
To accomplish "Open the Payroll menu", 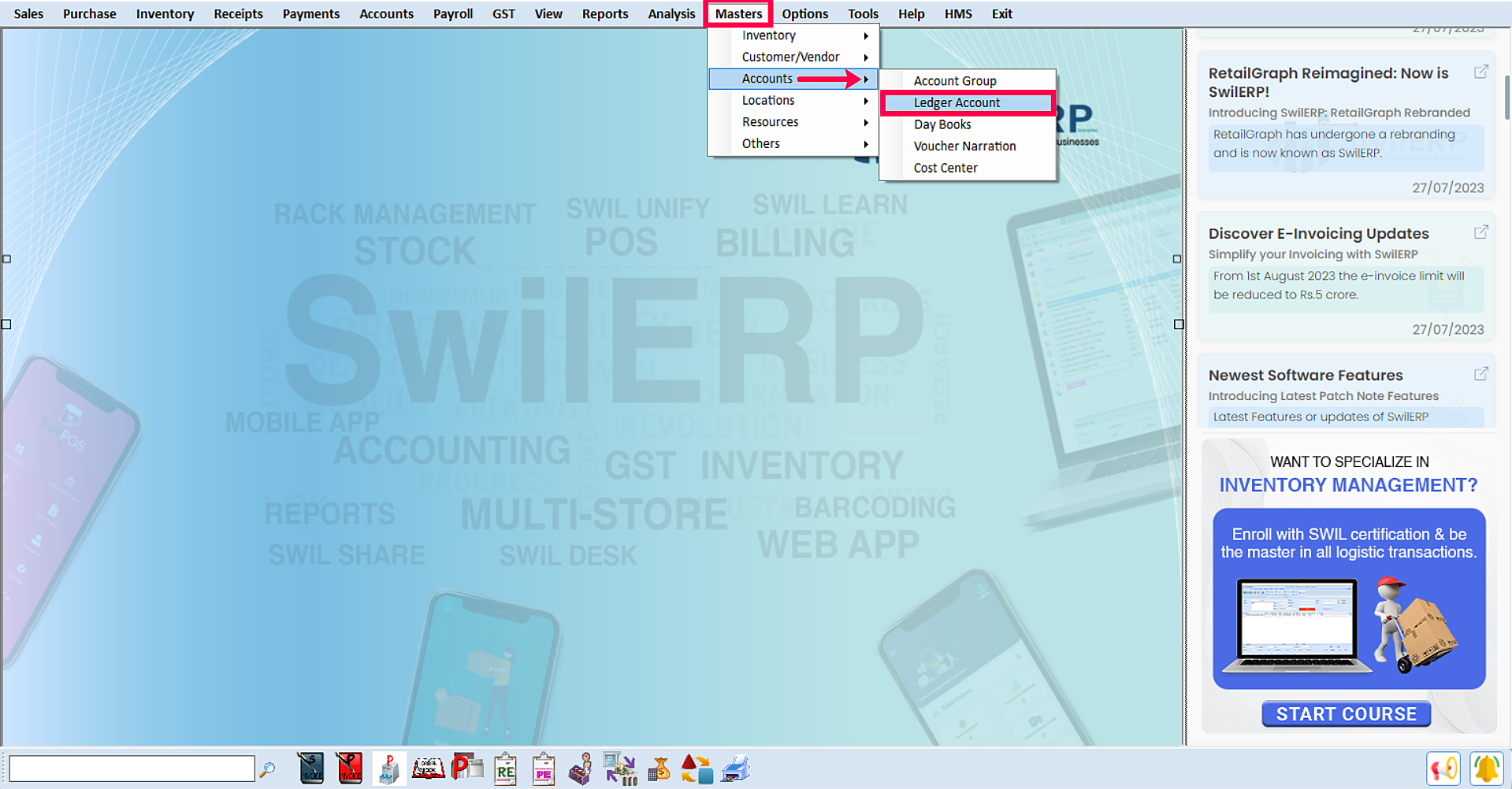I will [453, 13].
